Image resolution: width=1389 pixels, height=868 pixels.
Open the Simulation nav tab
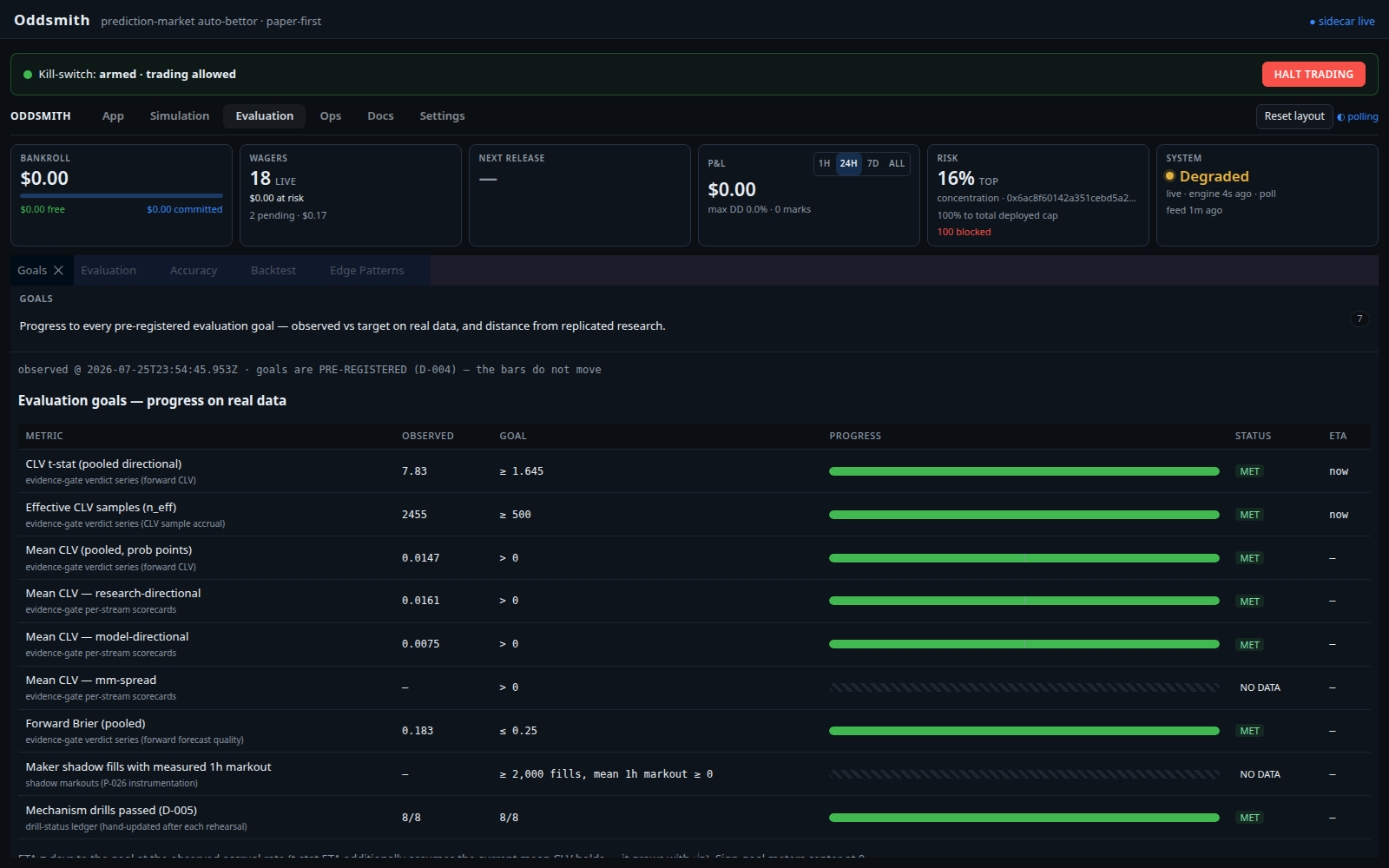(180, 116)
